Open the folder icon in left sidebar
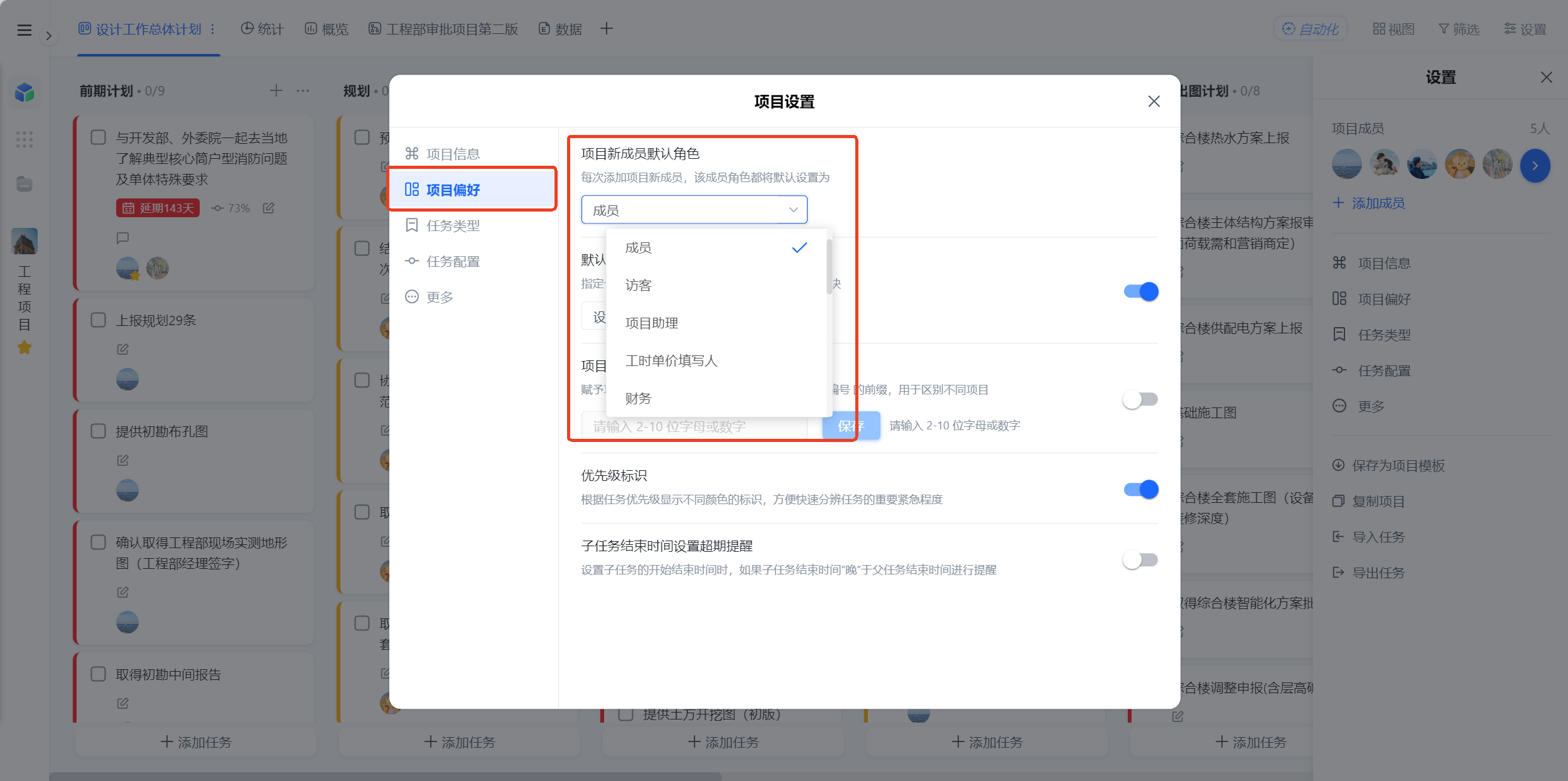 24,184
